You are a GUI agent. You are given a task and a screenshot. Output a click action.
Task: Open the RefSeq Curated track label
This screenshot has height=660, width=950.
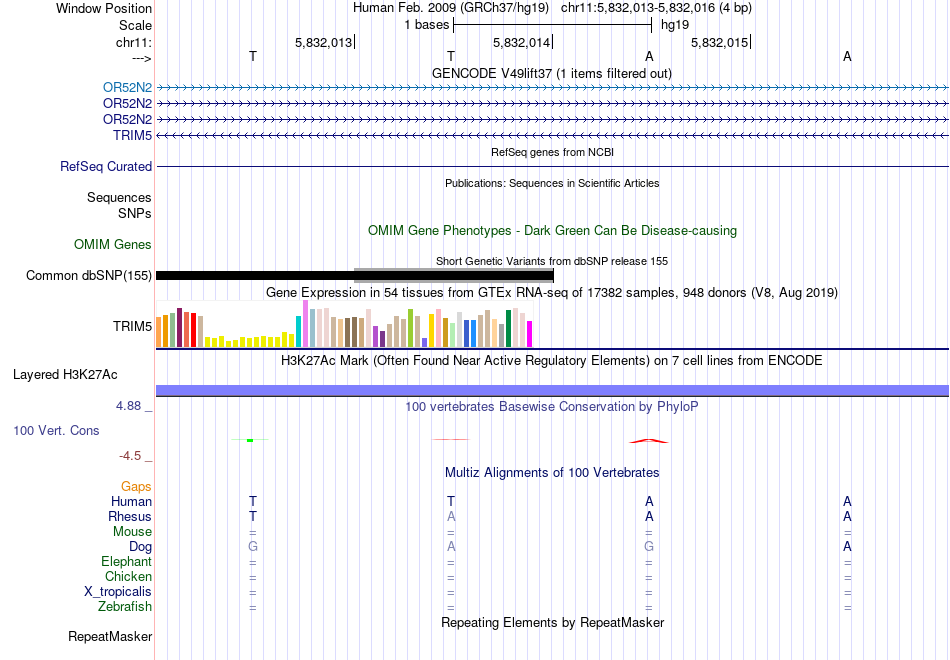point(106,166)
